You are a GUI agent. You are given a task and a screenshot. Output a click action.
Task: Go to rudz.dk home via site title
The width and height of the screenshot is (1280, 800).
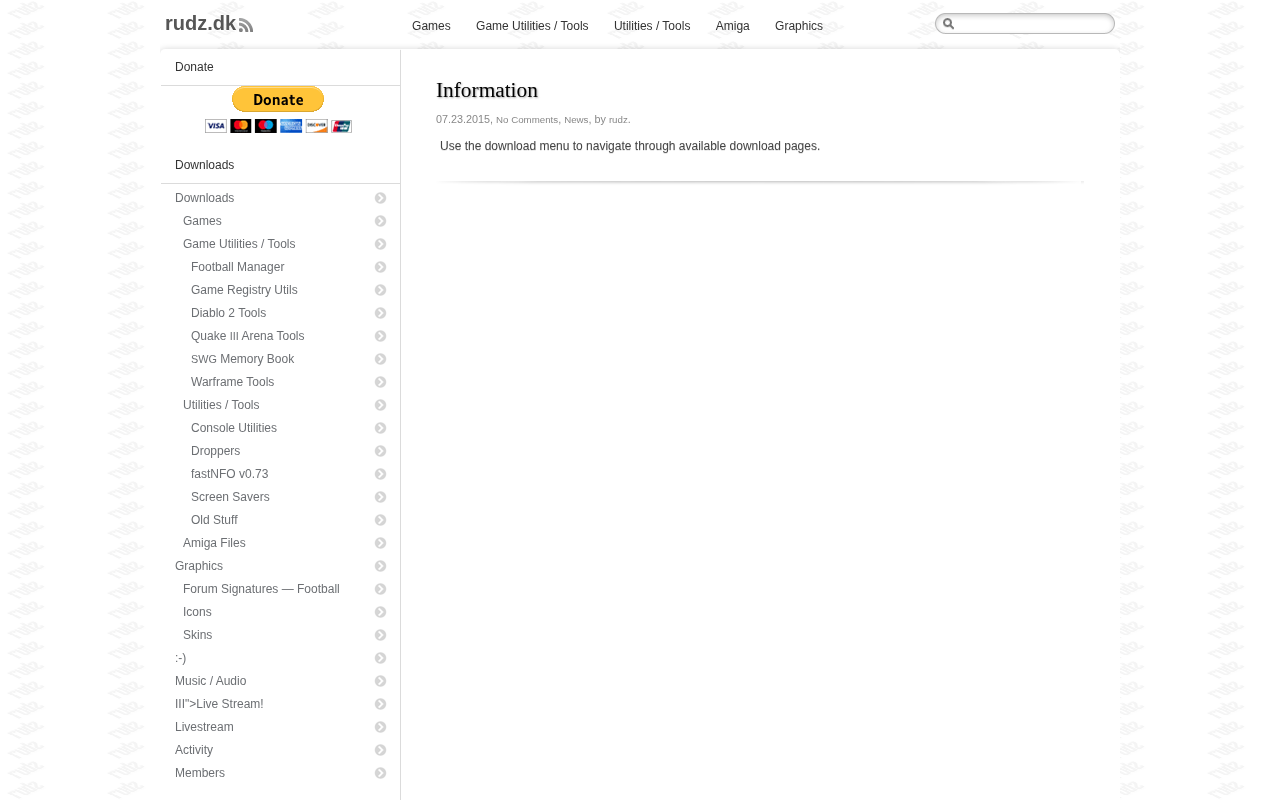pos(200,24)
